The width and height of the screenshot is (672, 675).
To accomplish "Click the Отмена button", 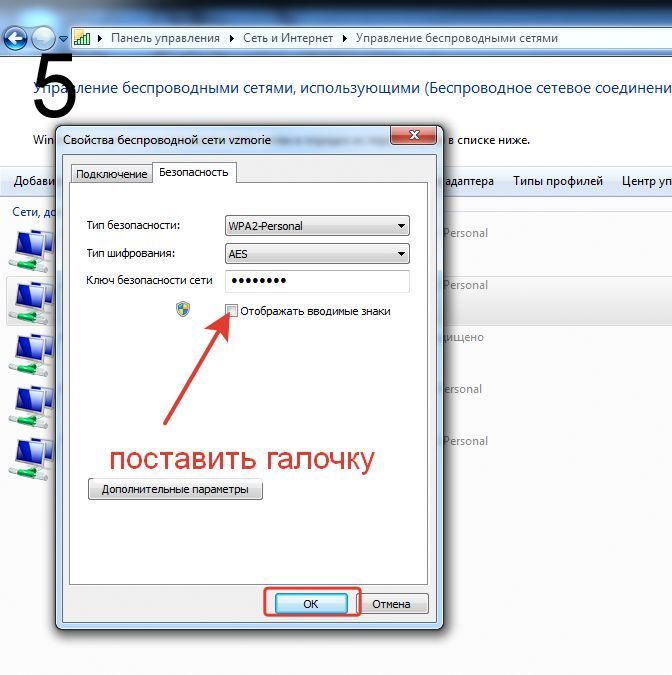I will pyautogui.click(x=392, y=604).
